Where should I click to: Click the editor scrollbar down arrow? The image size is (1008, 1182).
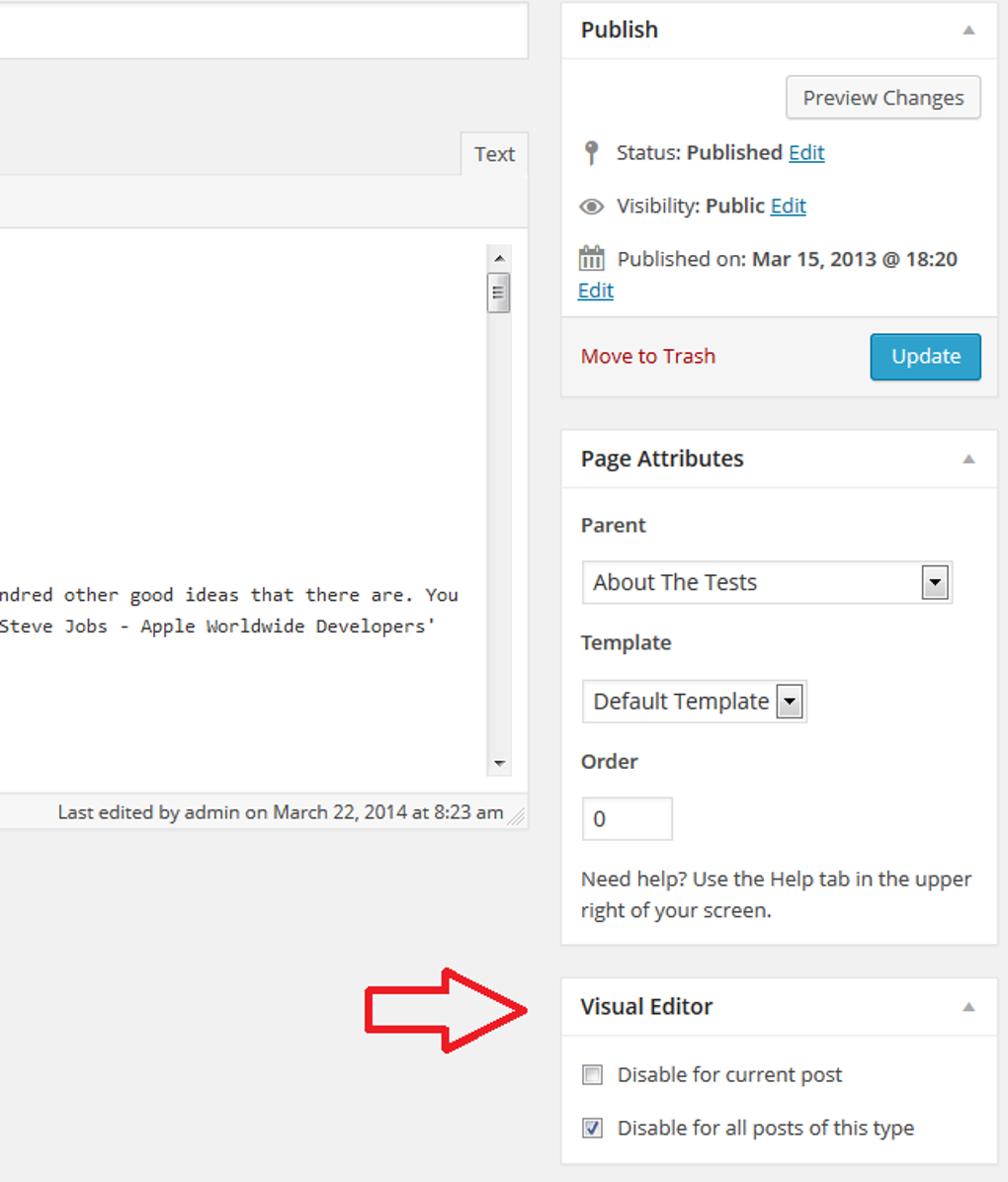[499, 763]
